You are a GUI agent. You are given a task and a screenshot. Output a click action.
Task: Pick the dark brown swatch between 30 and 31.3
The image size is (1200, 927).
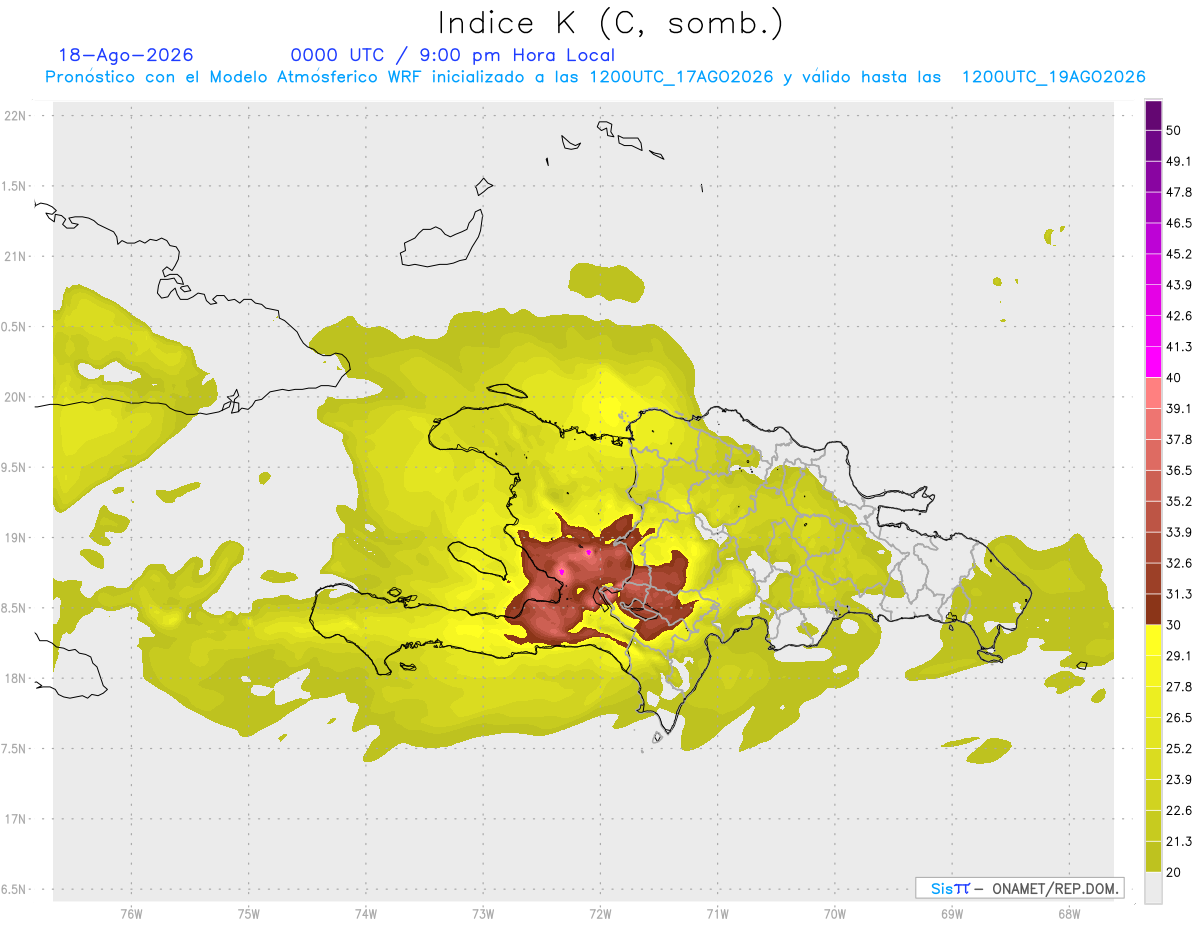pyautogui.click(x=1153, y=609)
